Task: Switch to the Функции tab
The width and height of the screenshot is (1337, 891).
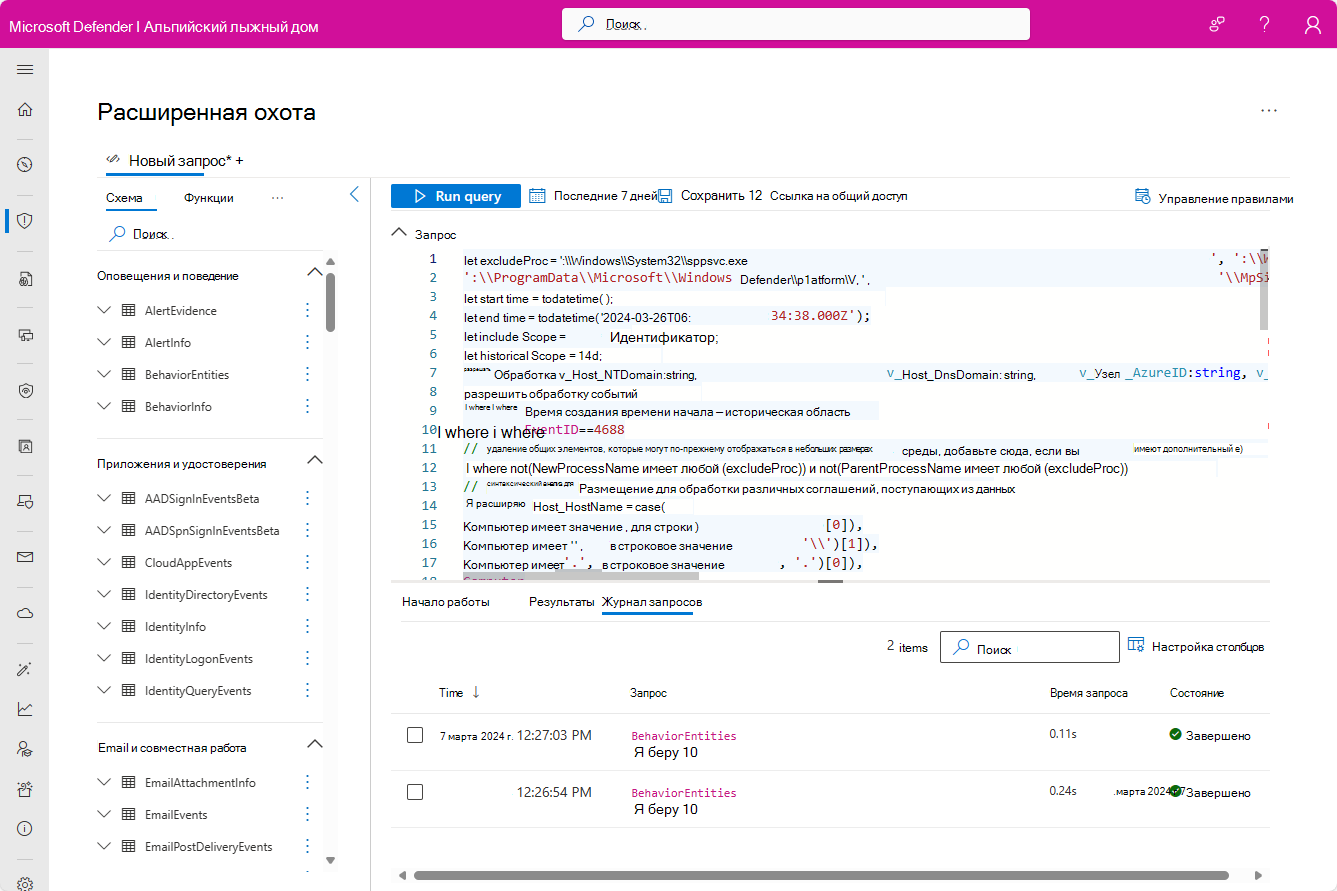Action: coord(209,198)
